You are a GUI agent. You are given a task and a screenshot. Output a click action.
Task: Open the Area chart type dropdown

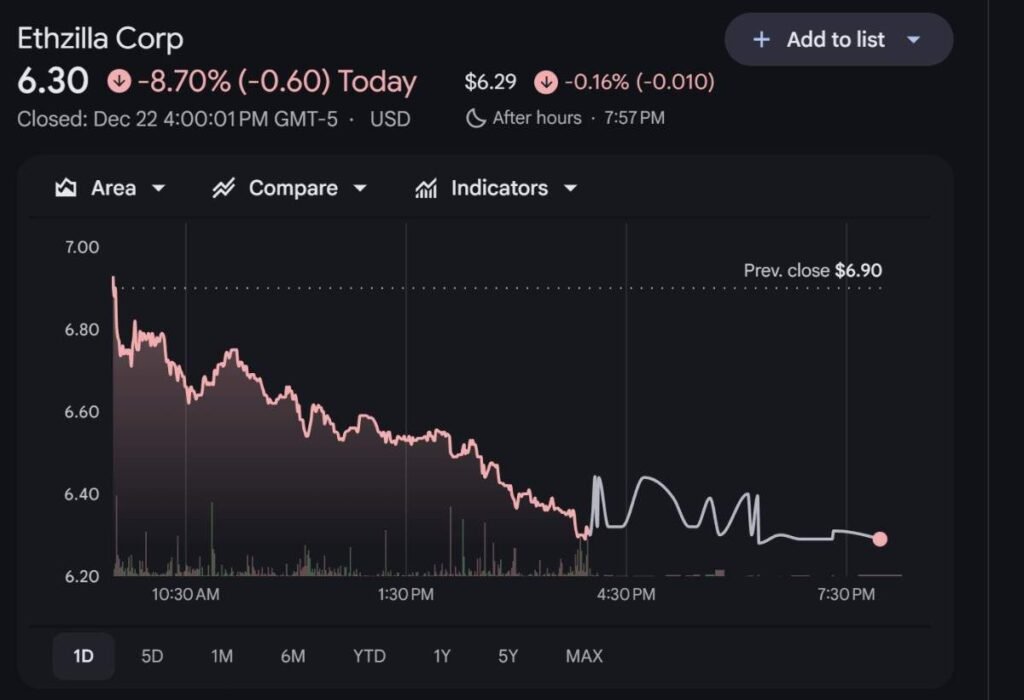[158, 187]
